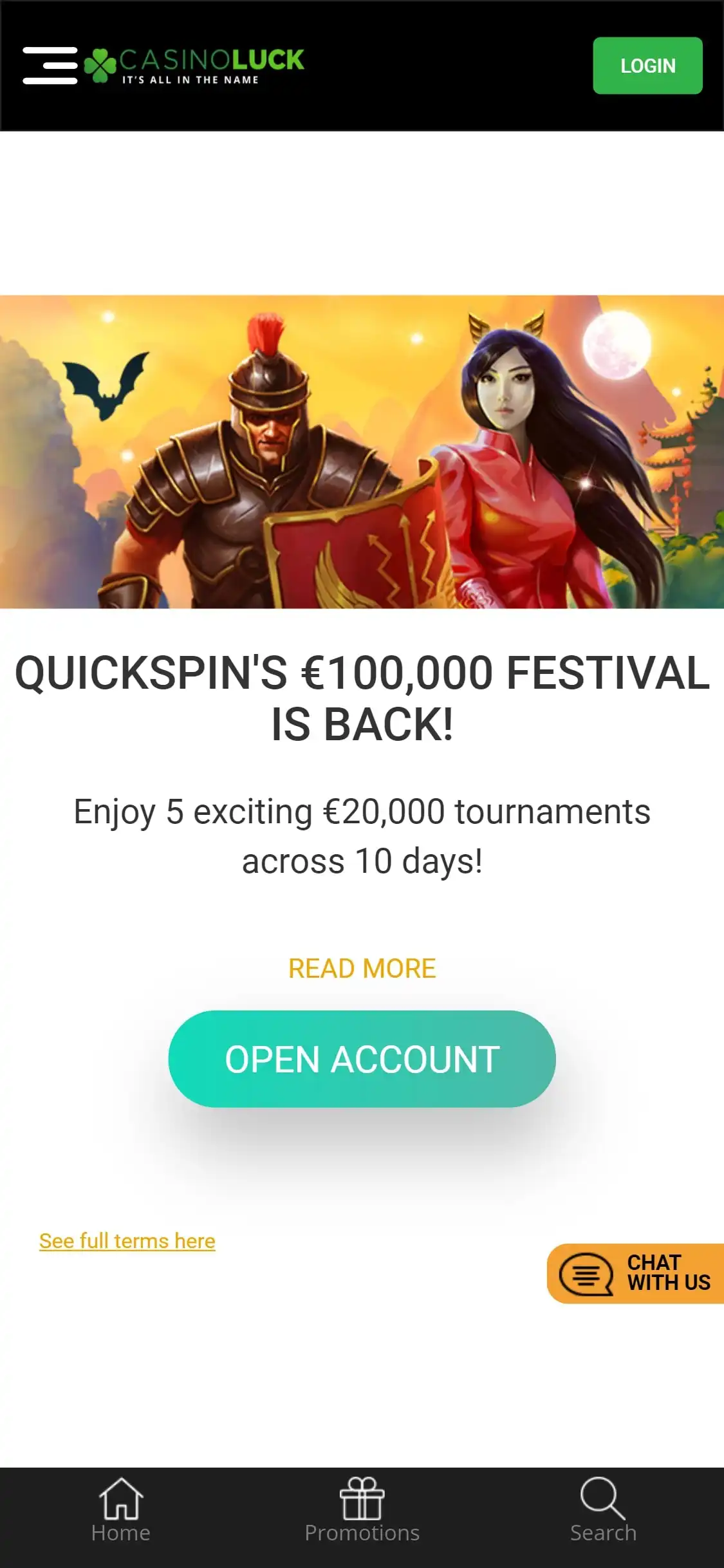724x1568 pixels.
Task: Select the Home tab label
Action: coord(120,1533)
